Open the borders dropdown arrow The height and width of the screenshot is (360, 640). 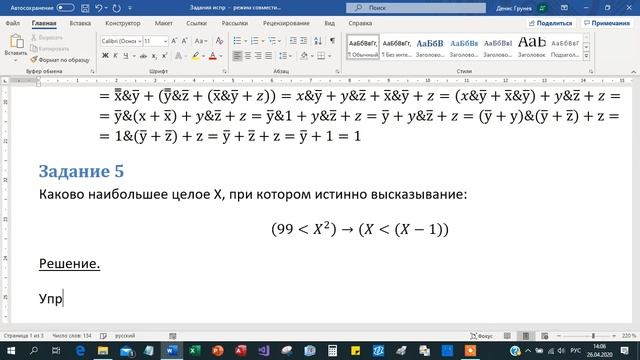pyautogui.click(x=329, y=56)
